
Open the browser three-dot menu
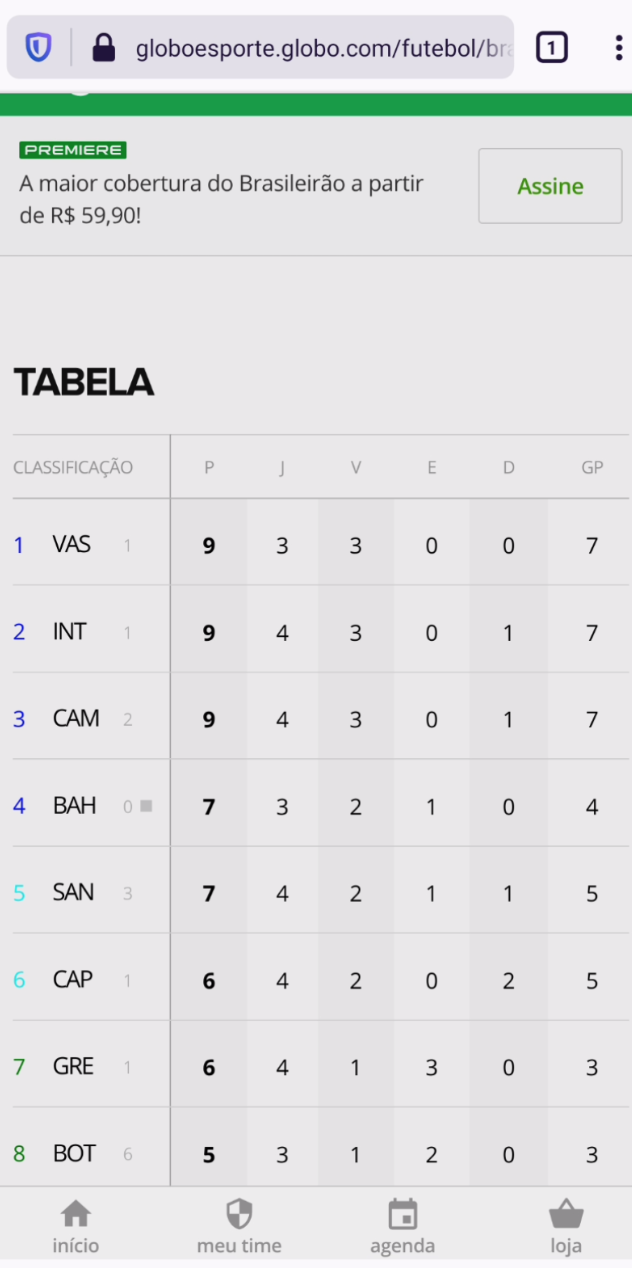pos(619,47)
